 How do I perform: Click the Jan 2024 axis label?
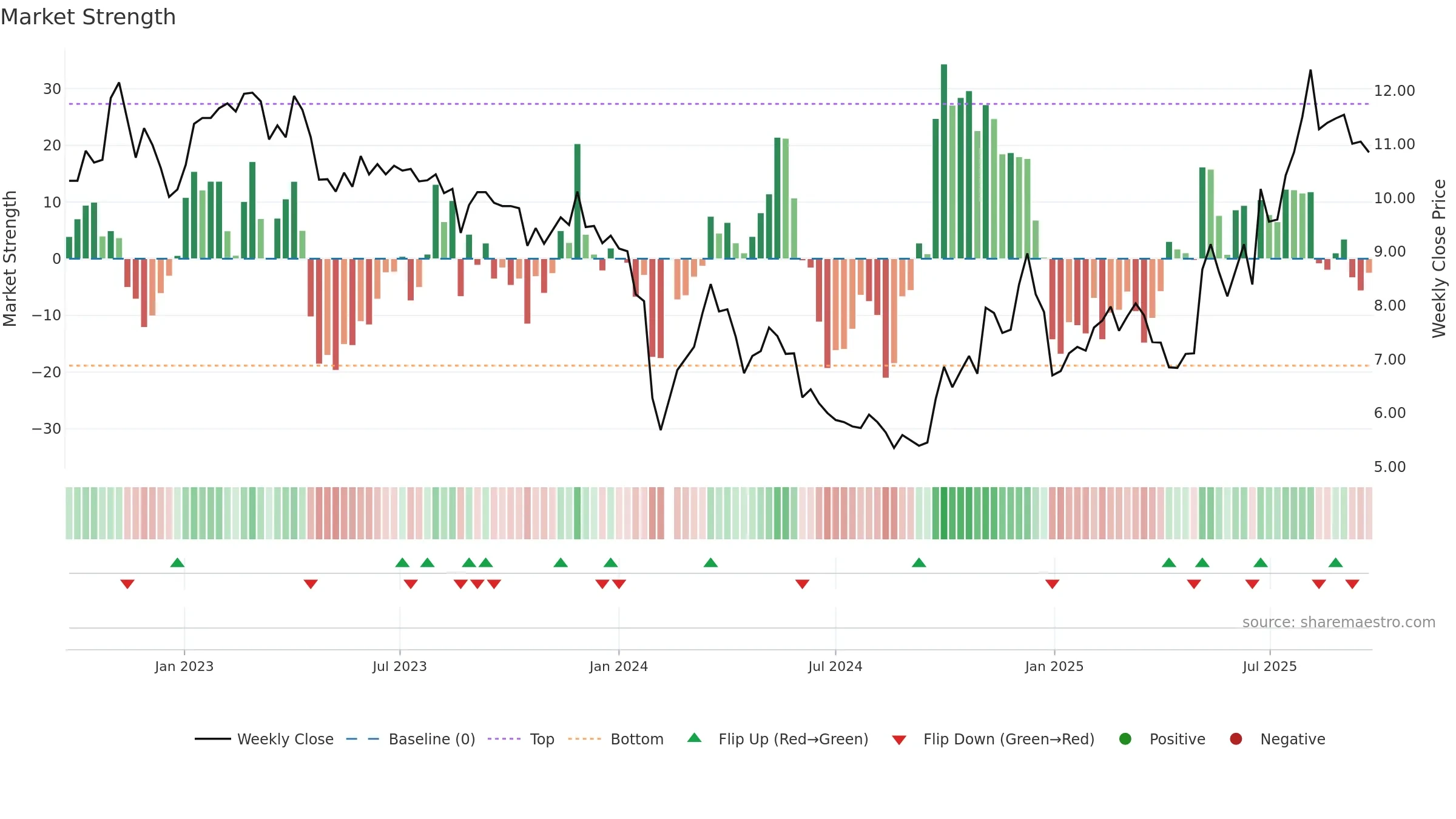pos(619,666)
